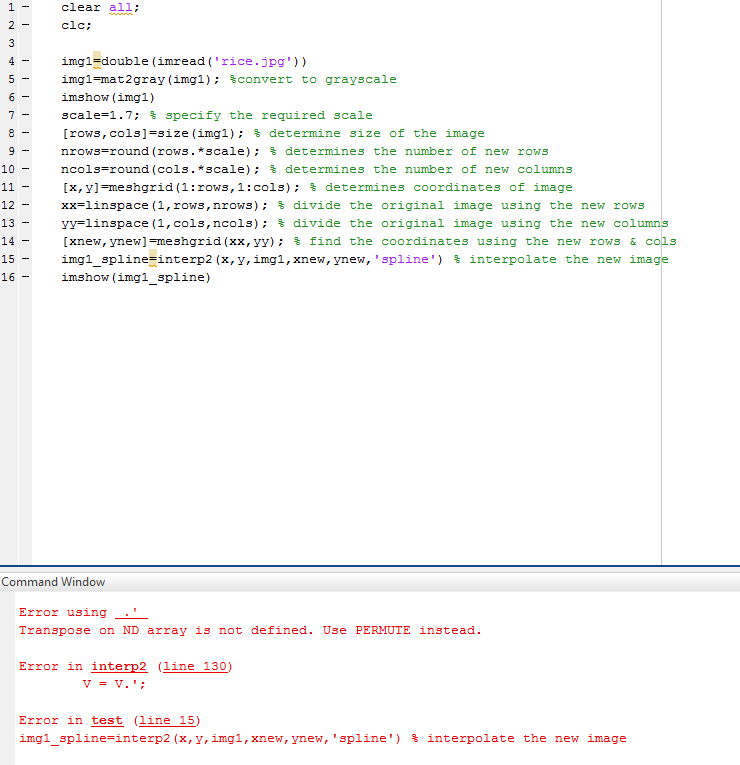This screenshot has width=740, height=765.
Task: Click the '% specify the required scale' comment
Action: tap(260, 116)
